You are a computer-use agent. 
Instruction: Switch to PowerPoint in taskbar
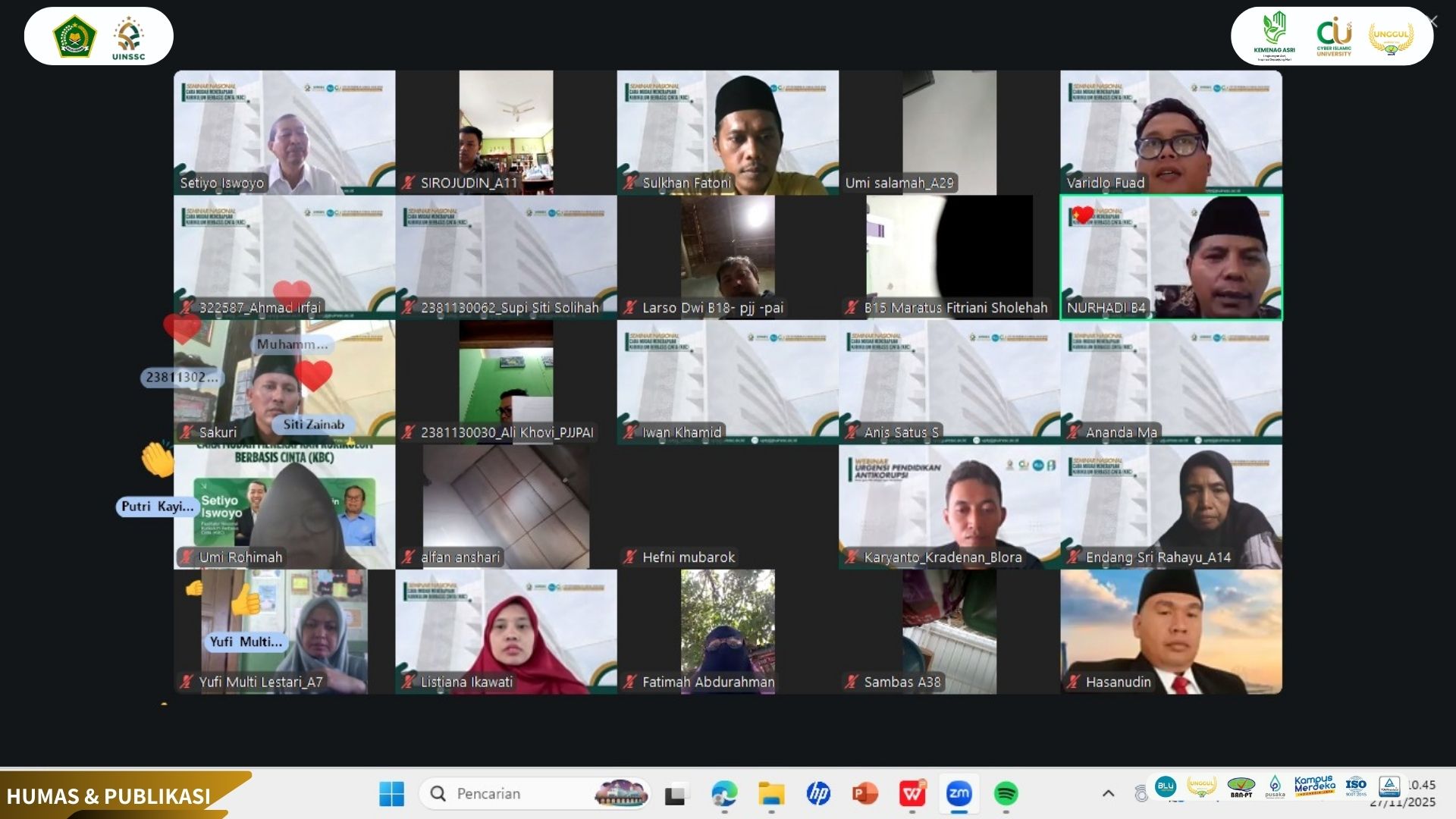point(865,794)
